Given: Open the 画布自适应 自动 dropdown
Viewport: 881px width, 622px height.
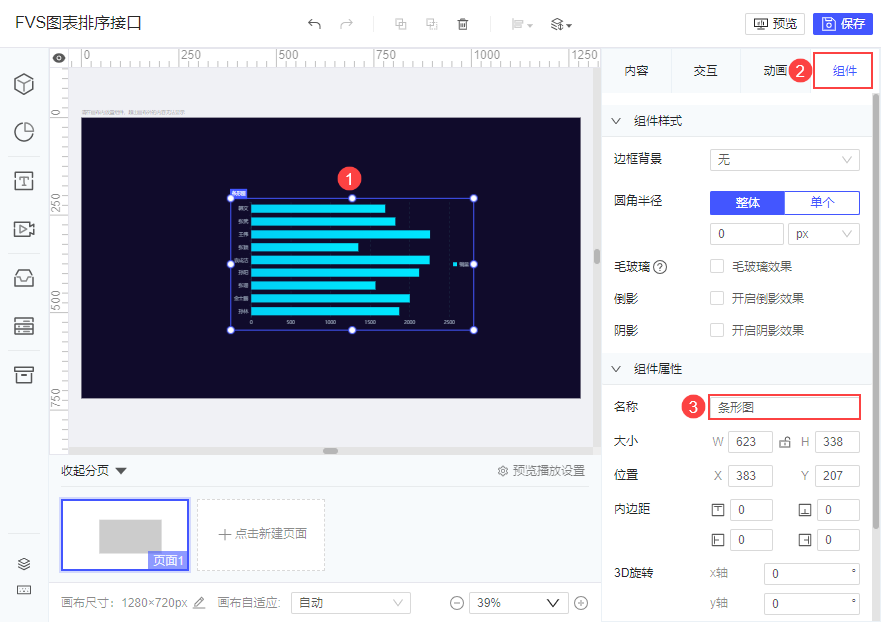Looking at the screenshot, I should click(x=351, y=603).
